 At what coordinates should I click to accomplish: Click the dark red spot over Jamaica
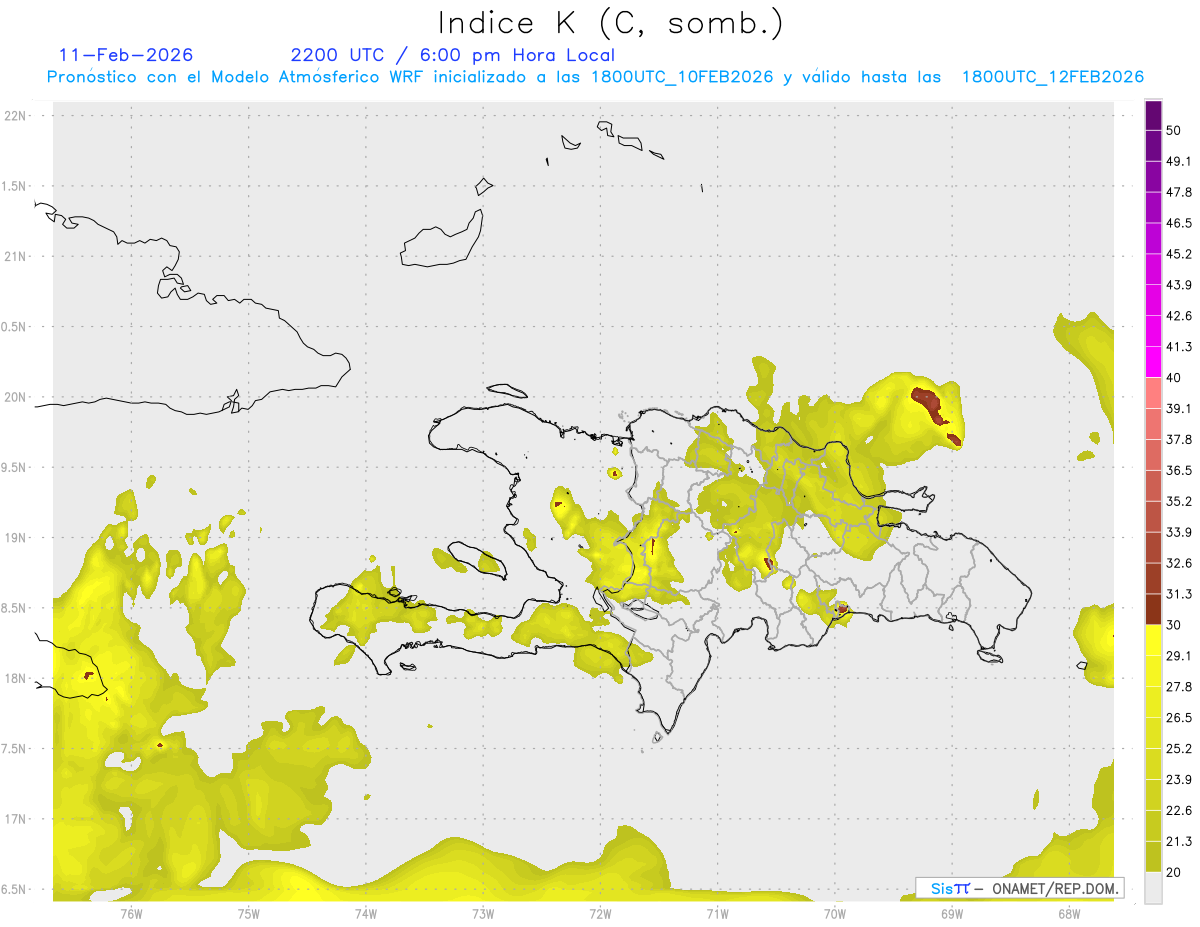[x=89, y=676]
